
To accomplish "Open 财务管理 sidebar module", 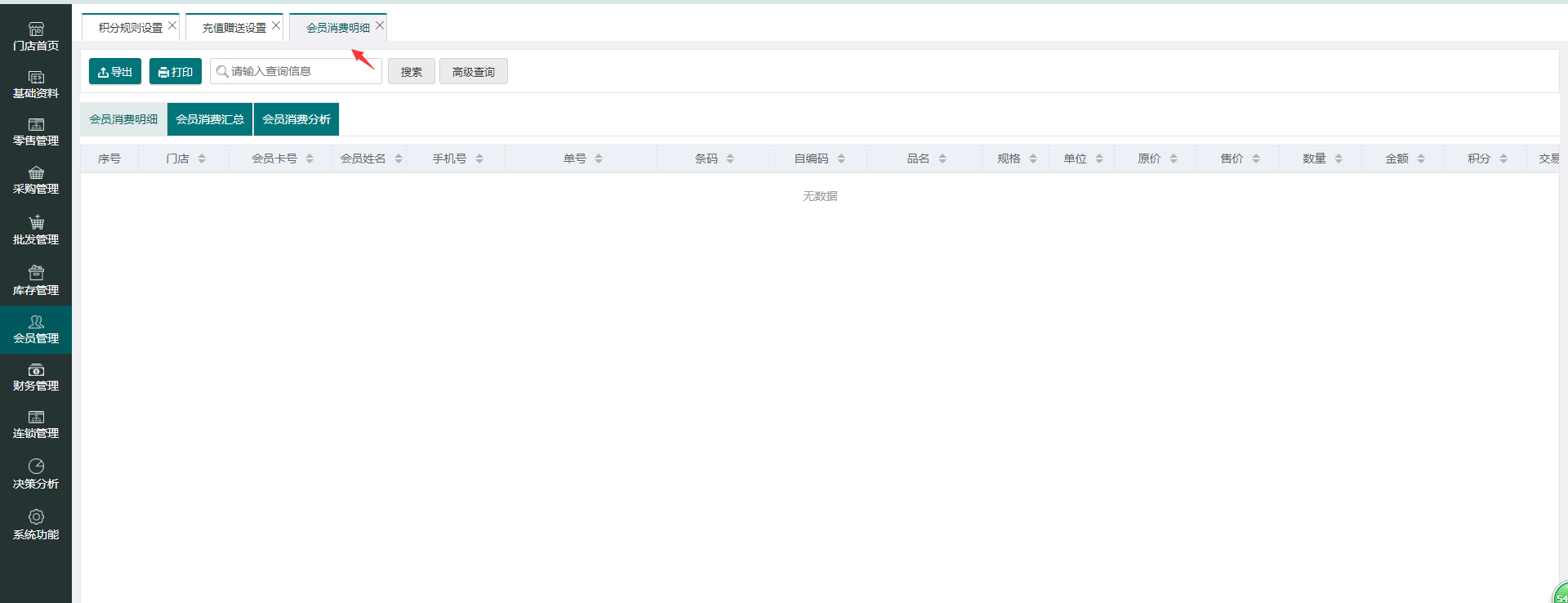I will point(36,377).
